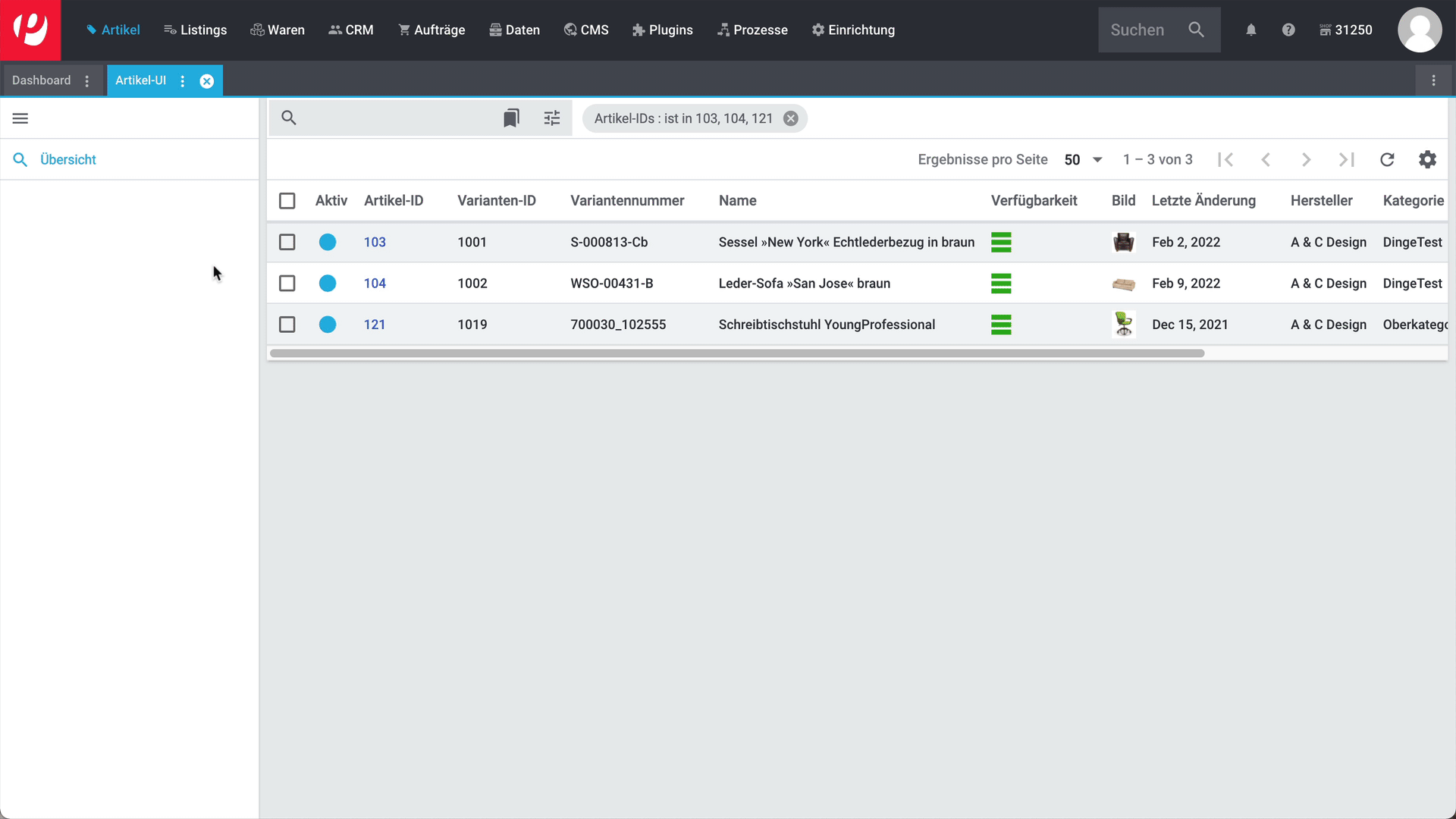Click the notifications bell icon

coord(1251,30)
